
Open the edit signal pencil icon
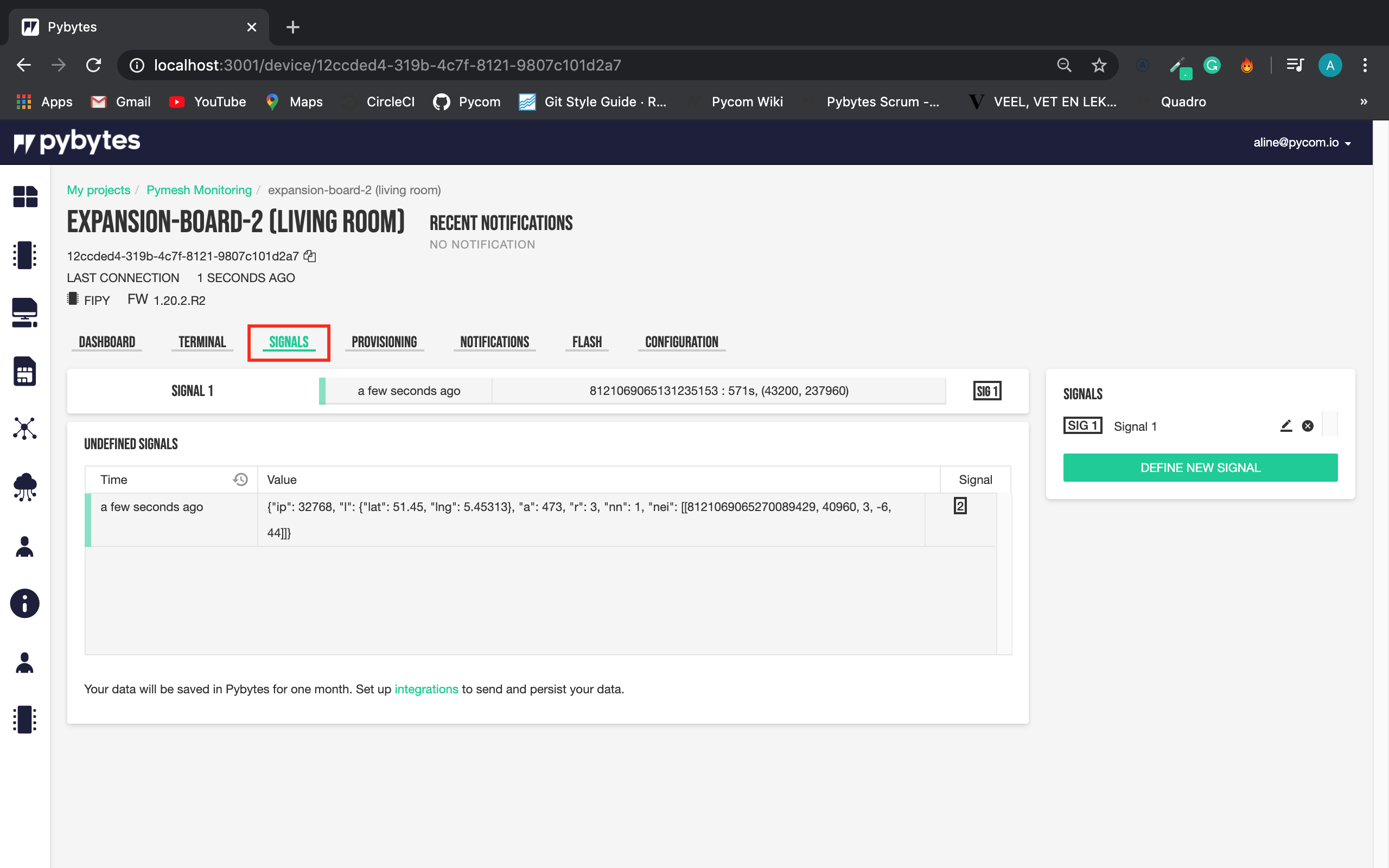tap(1285, 425)
